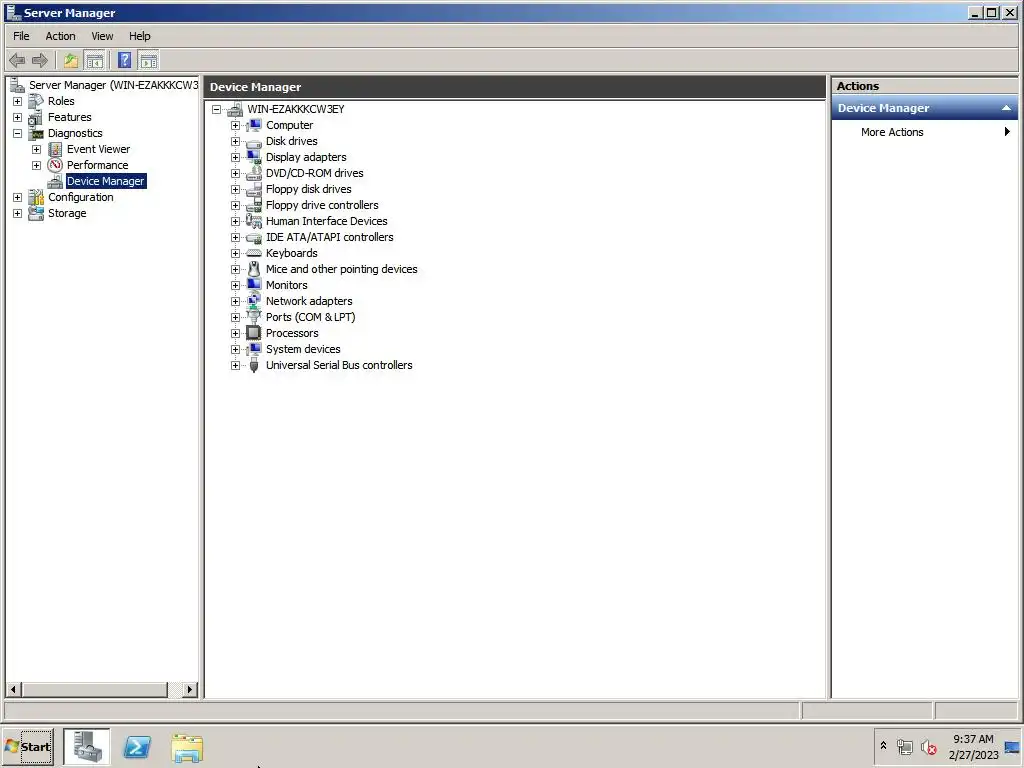
Task: Select the Device Manager tree item
Action: (x=105, y=182)
